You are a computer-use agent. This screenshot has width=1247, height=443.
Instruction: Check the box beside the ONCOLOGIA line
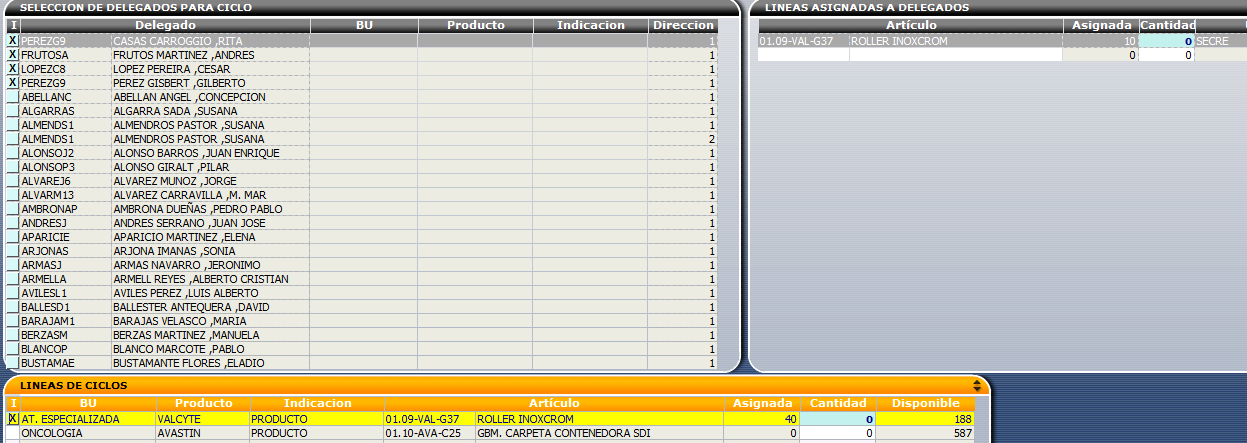pyautogui.click(x=13, y=433)
